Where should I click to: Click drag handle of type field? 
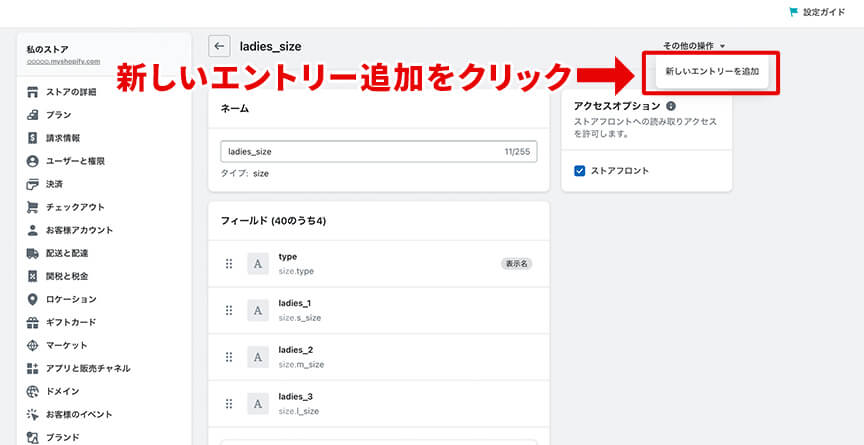(x=229, y=264)
